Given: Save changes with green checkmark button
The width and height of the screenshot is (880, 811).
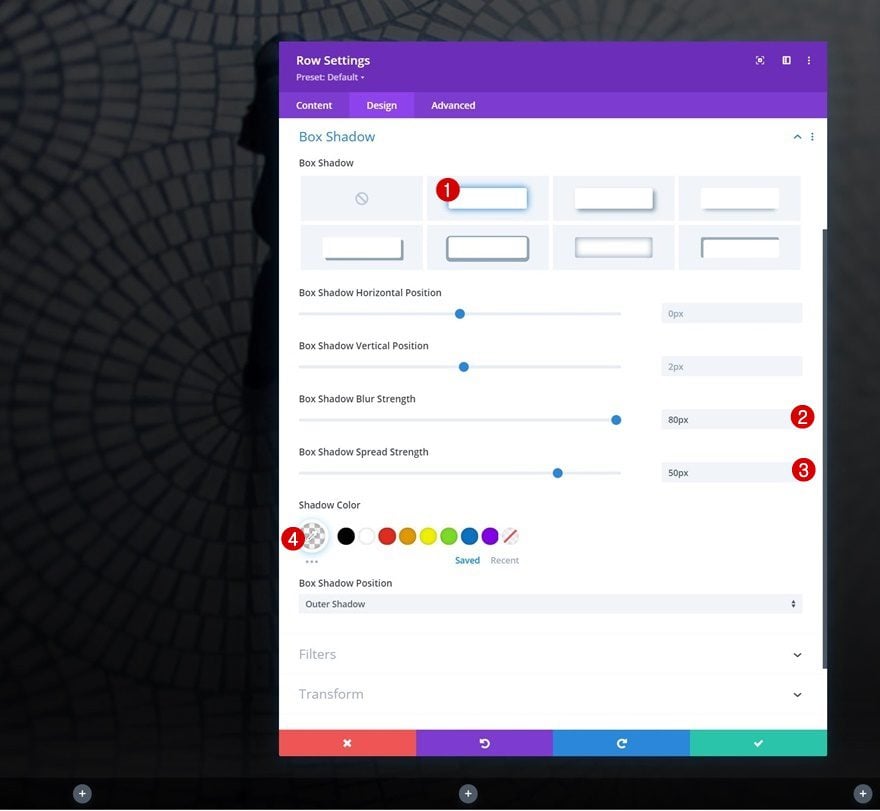Looking at the screenshot, I should [x=758, y=744].
